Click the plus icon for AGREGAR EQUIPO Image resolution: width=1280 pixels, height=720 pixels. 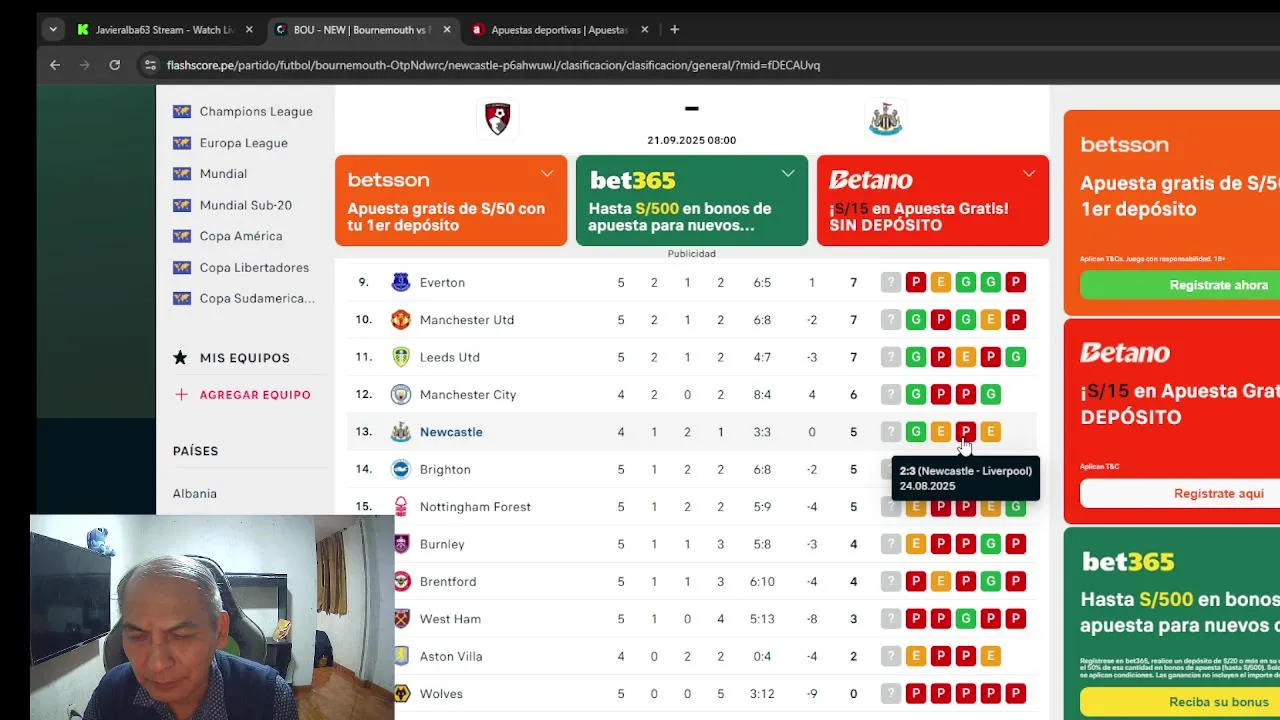coord(181,395)
